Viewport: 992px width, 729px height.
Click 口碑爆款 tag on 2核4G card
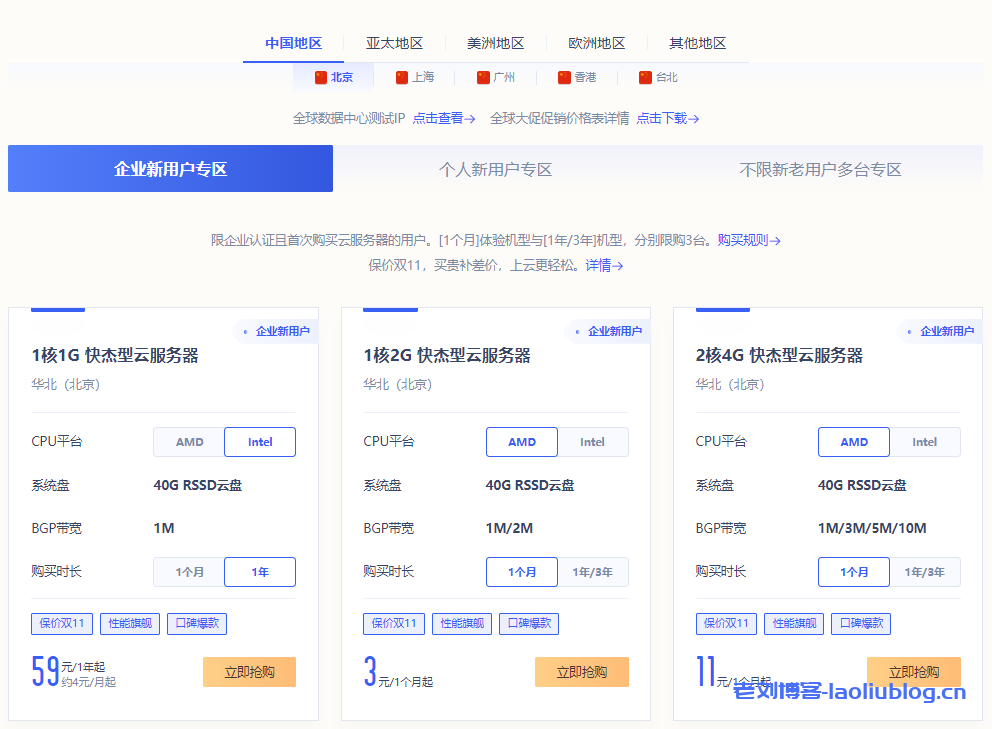(x=860, y=623)
